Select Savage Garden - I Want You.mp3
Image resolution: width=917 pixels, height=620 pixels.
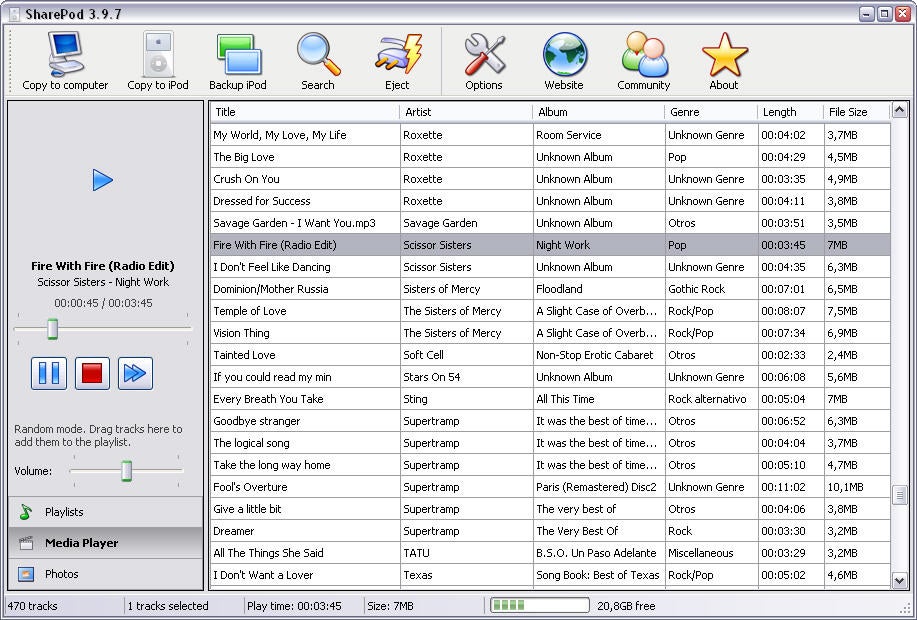(x=550, y=223)
